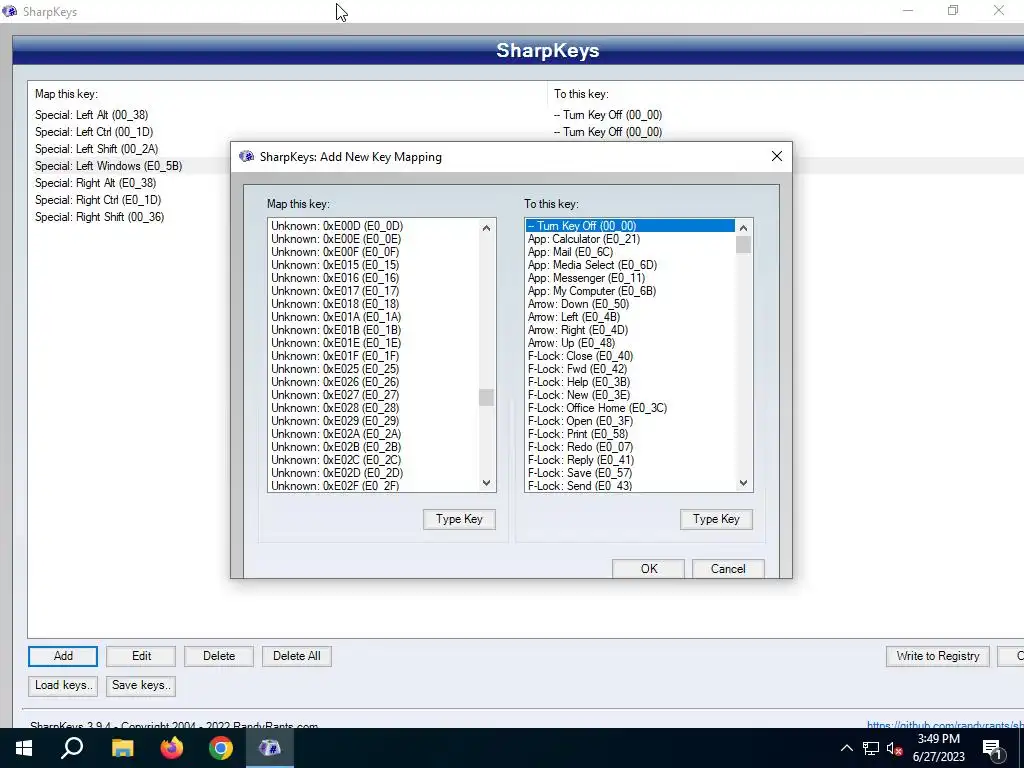Show hidden system tray icons
This screenshot has width=1024, height=768.
[x=846, y=748]
